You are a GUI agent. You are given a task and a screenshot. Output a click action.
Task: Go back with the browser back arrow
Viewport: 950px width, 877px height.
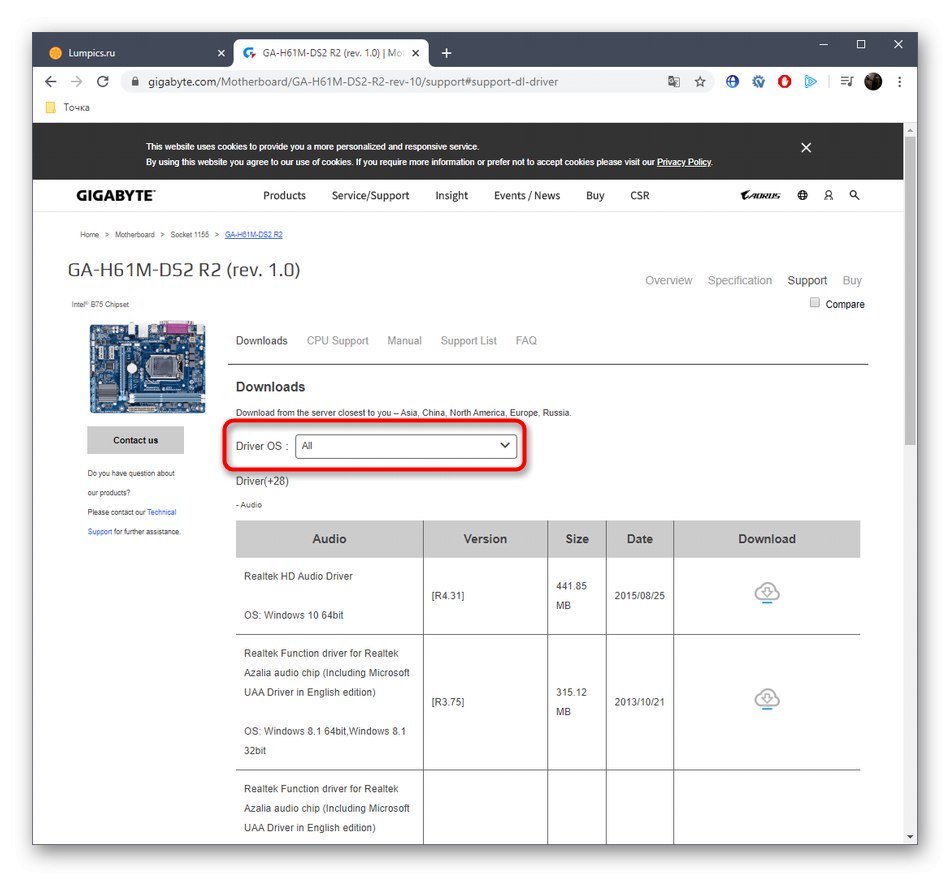point(51,82)
